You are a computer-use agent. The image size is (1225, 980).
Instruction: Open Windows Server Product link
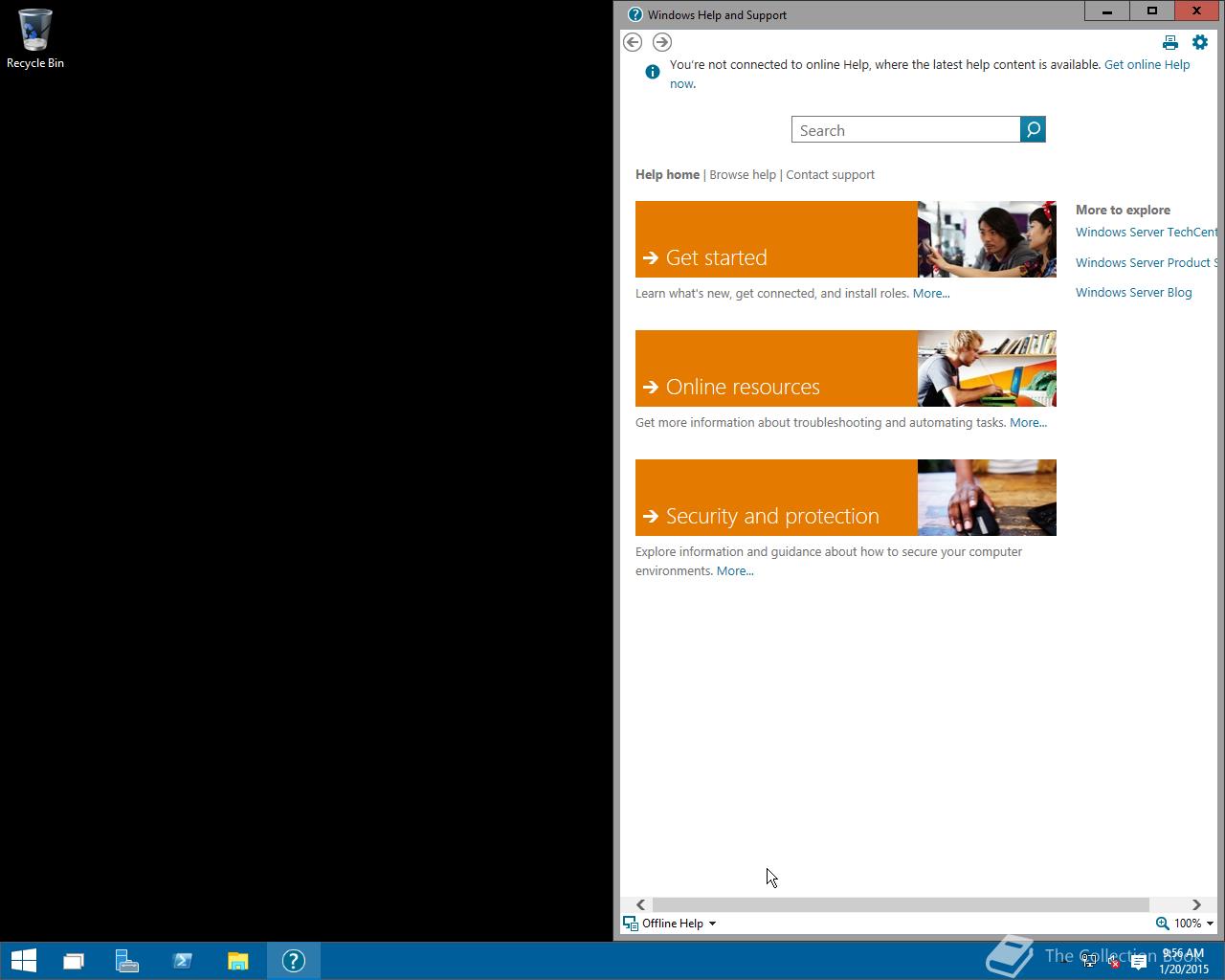pyautogui.click(x=1147, y=262)
